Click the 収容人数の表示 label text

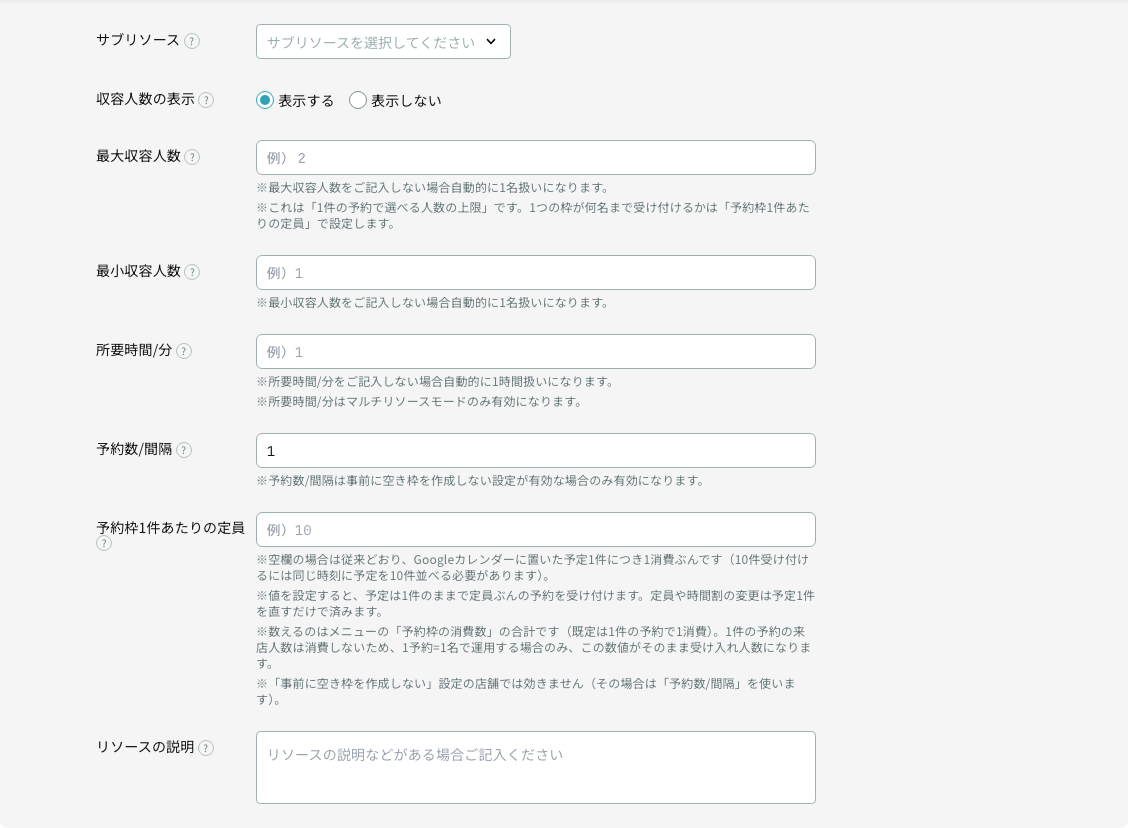coord(145,99)
